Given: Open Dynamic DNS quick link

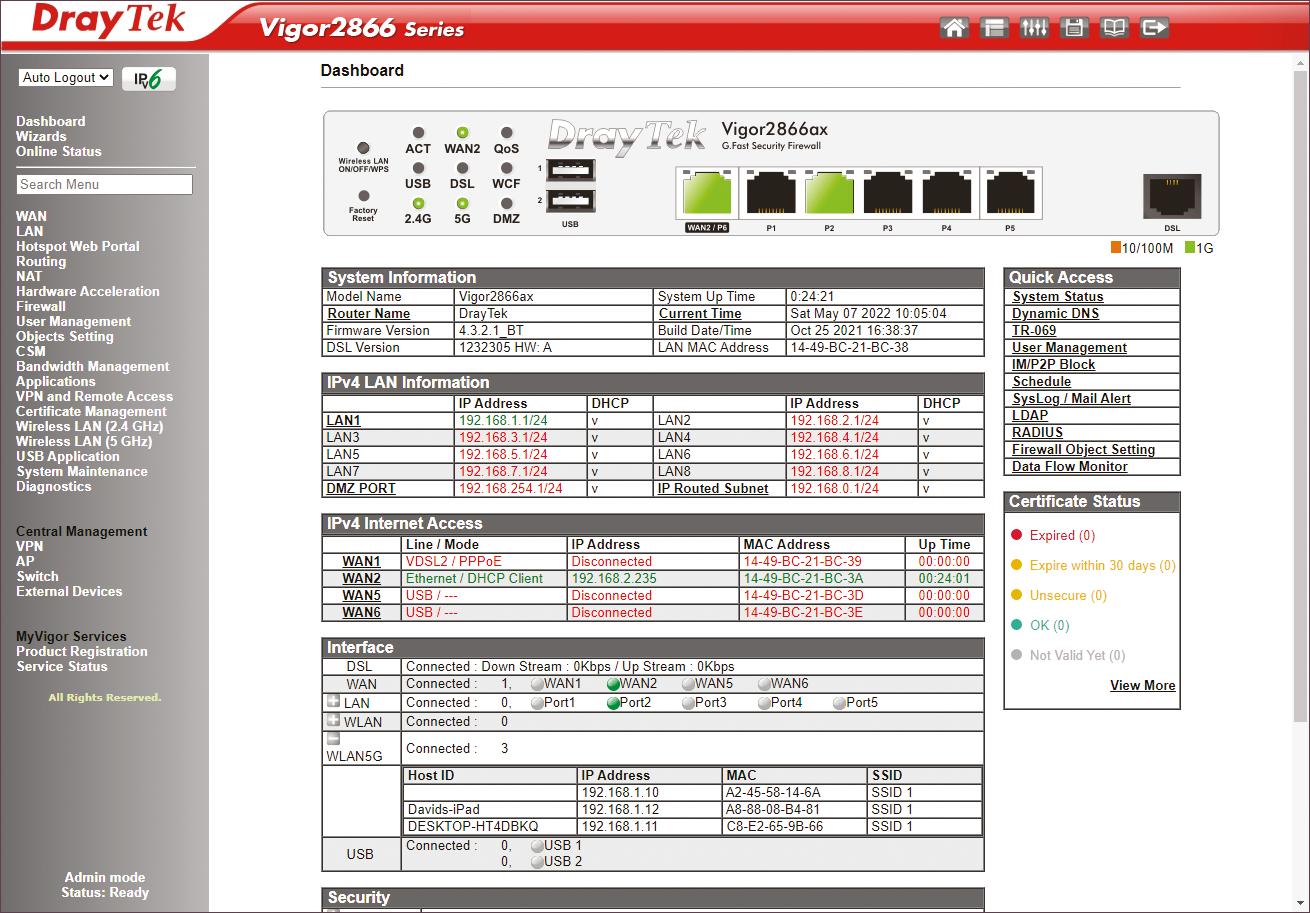Looking at the screenshot, I should (1055, 313).
